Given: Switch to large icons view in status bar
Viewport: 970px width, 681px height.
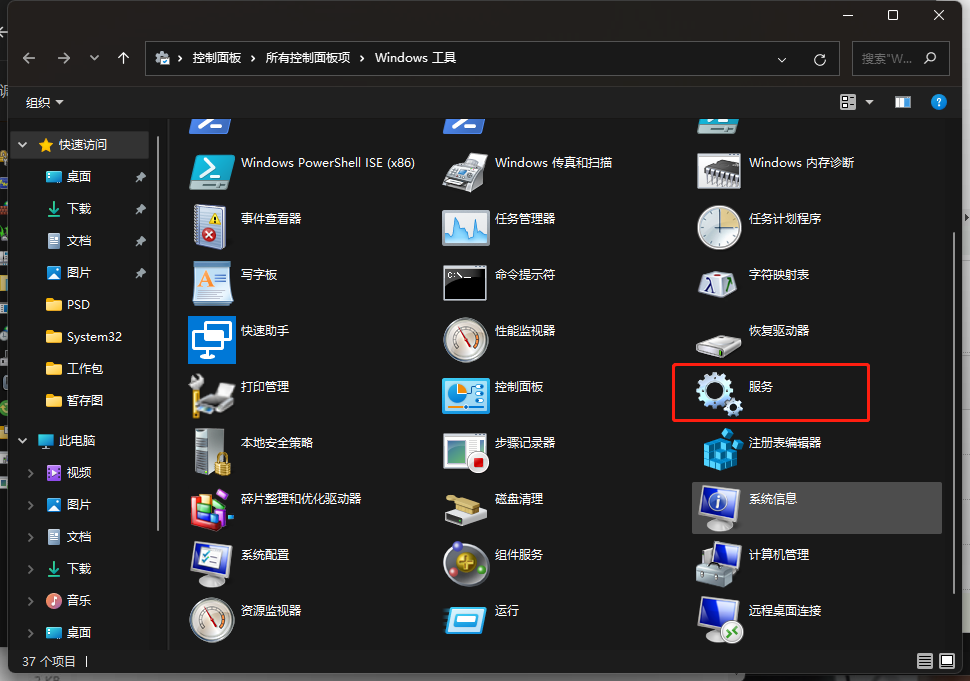Looking at the screenshot, I should tap(947, 661).
